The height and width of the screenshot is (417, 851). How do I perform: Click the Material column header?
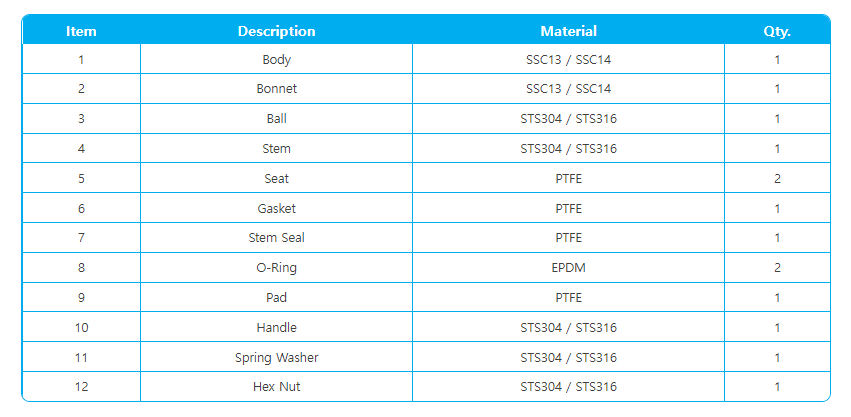568,31
